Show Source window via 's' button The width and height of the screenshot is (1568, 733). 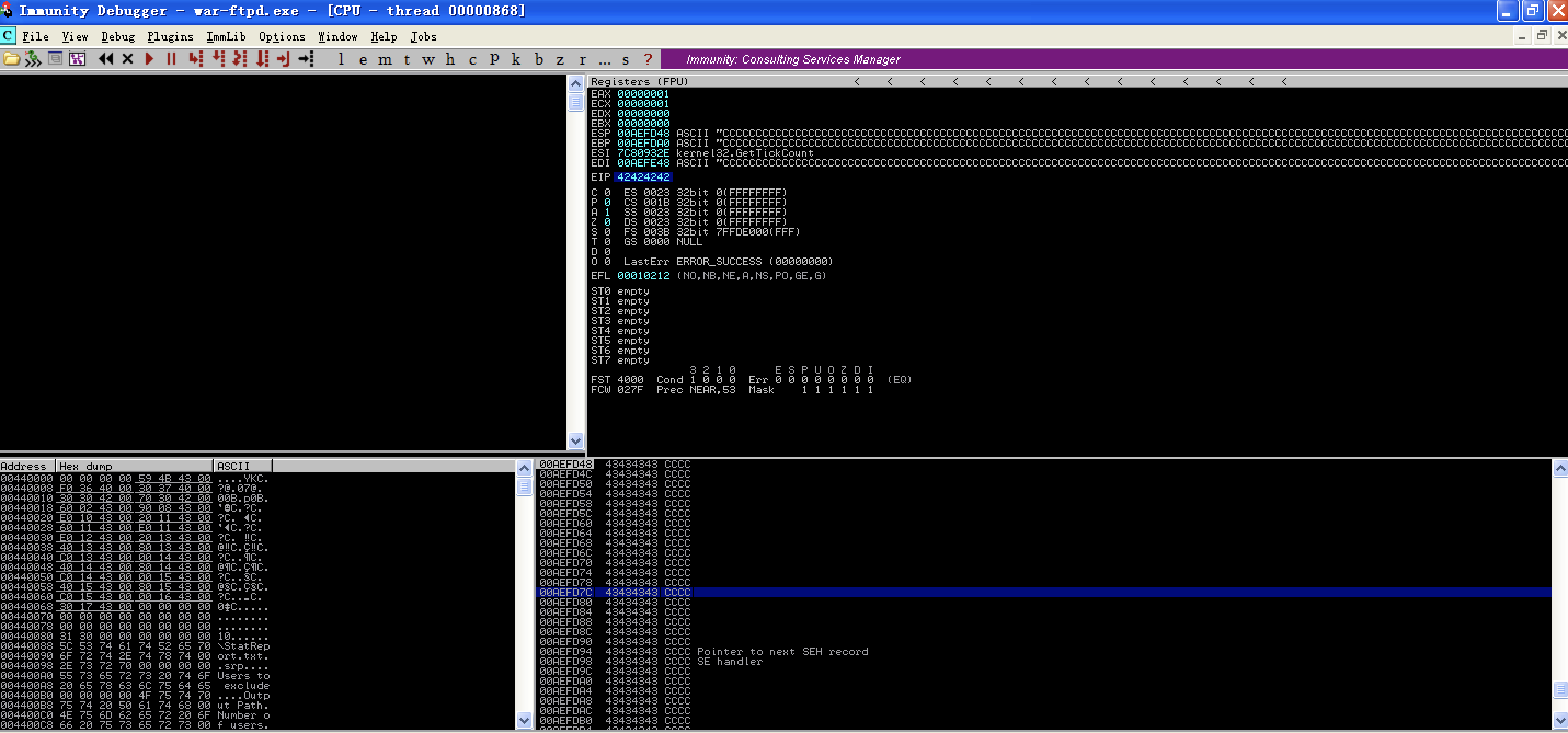point(626,60)
